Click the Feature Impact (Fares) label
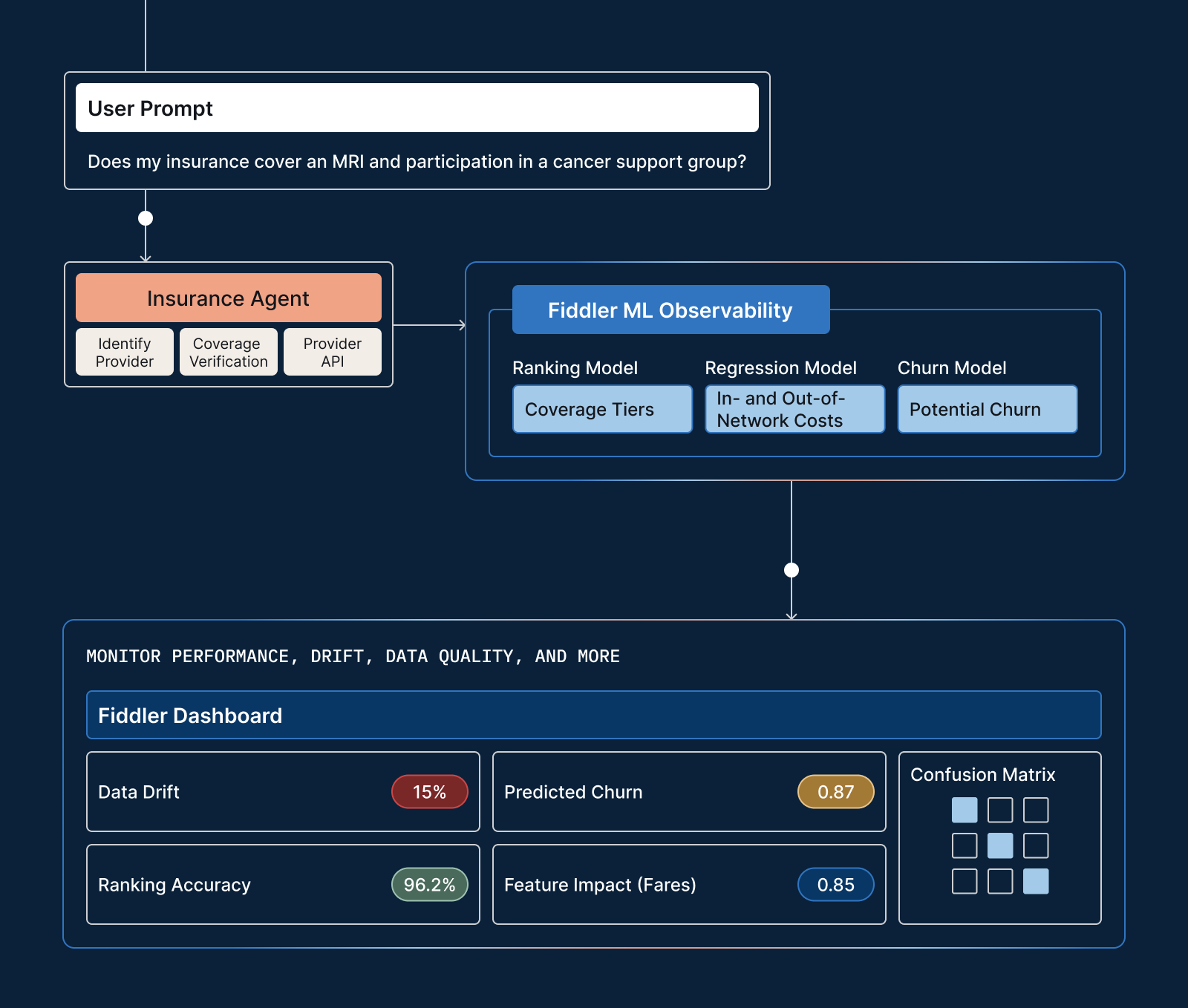Viewport: 1188px width, 1008px height. (600, 885)
